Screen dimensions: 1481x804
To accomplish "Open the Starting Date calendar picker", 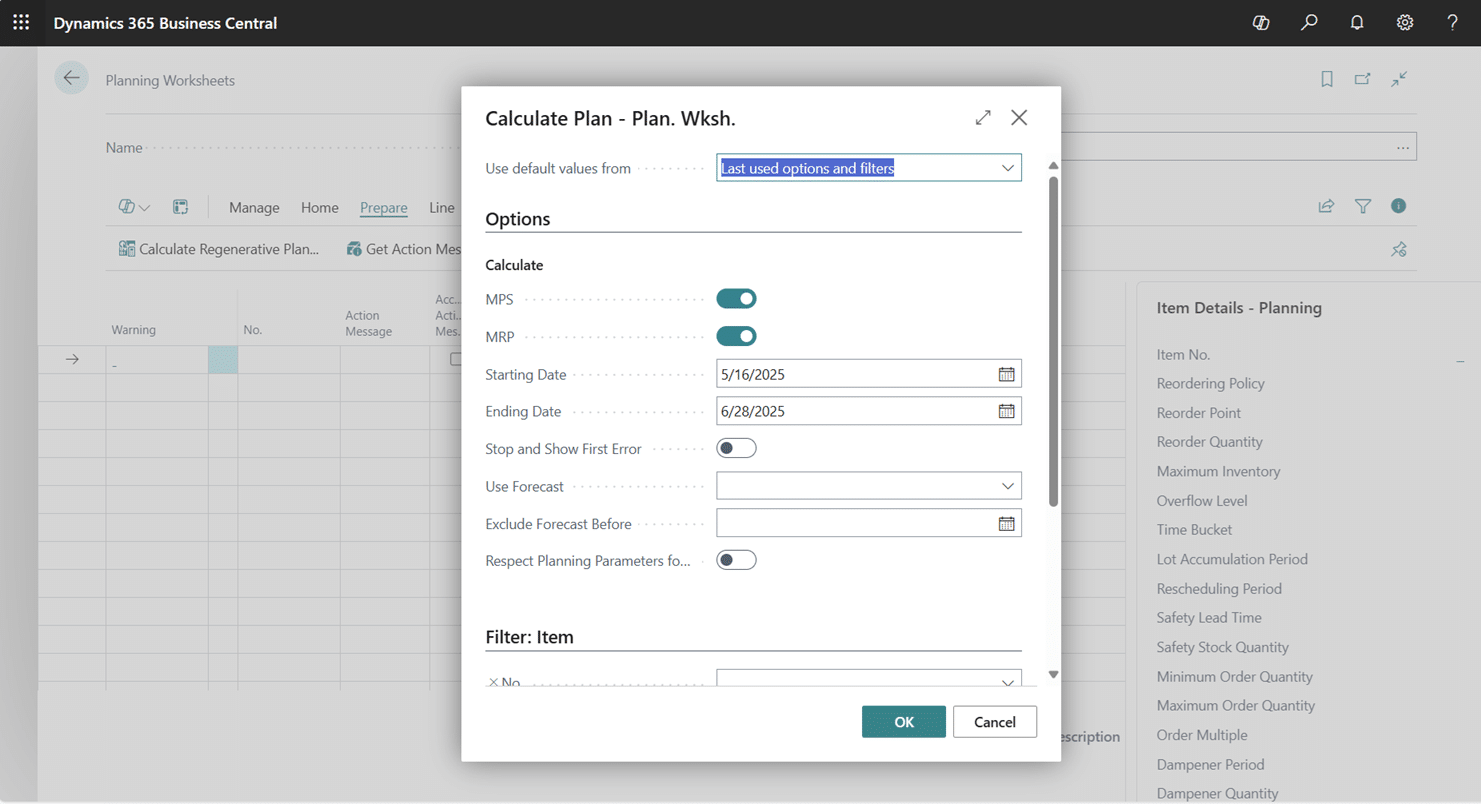I will tap(1006, 374).
